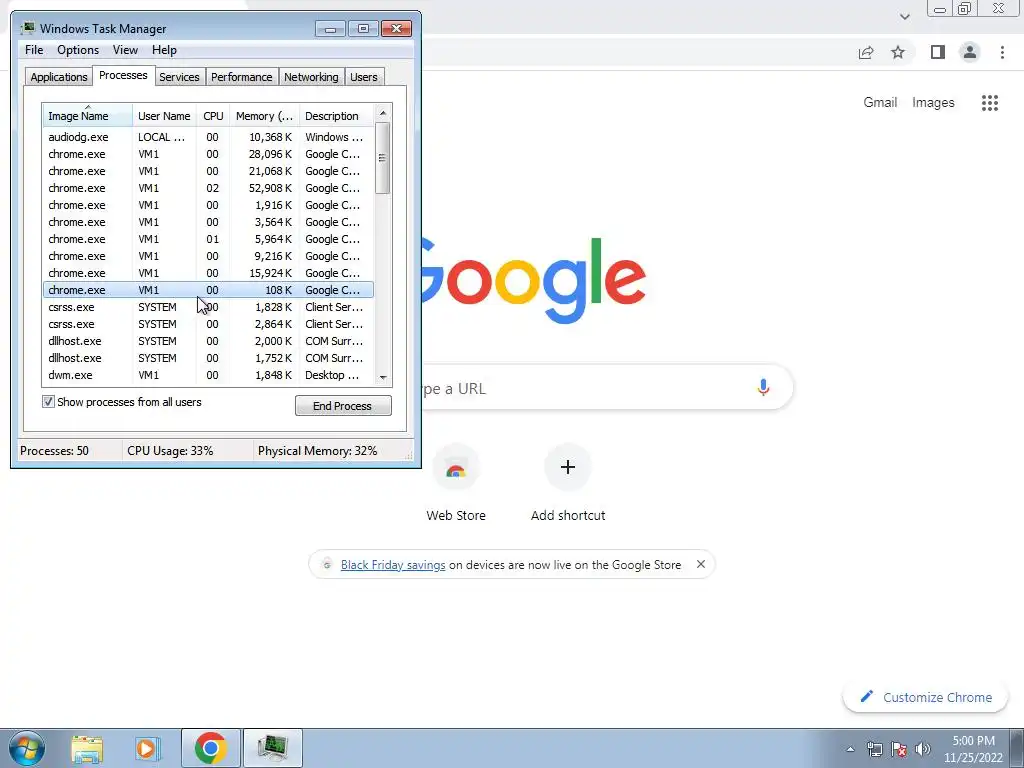Open Task Manager View menu

[x=125, y=50]
